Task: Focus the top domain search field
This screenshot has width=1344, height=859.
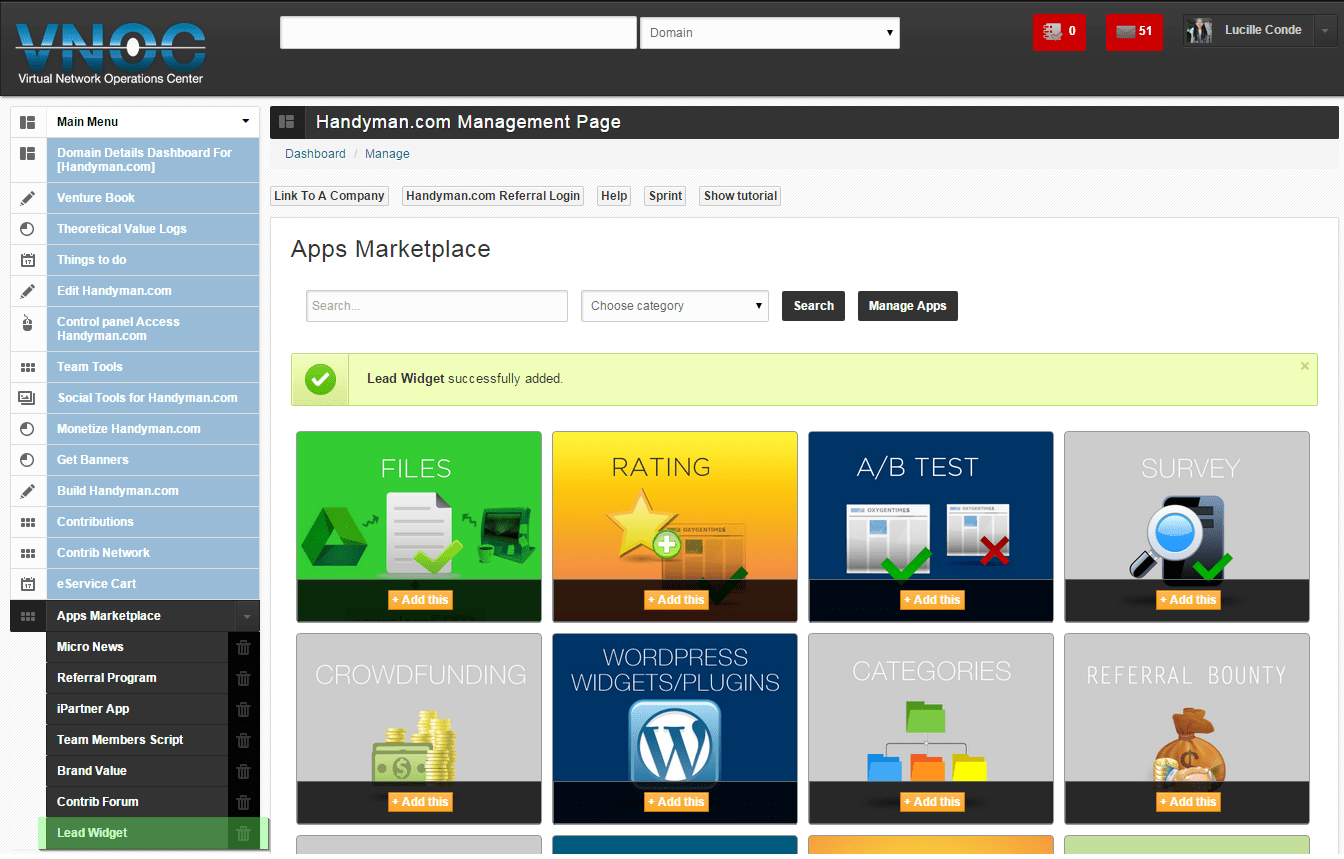Action: (458, 33)
